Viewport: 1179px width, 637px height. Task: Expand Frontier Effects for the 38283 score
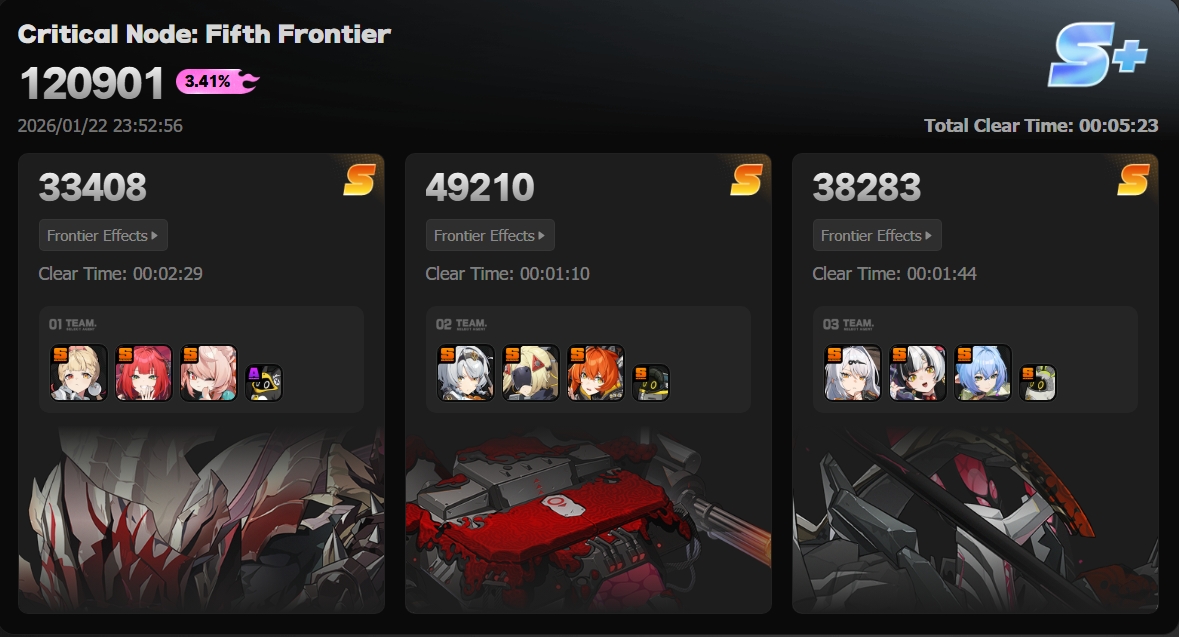pyautogui.click(x=877, y=235)
